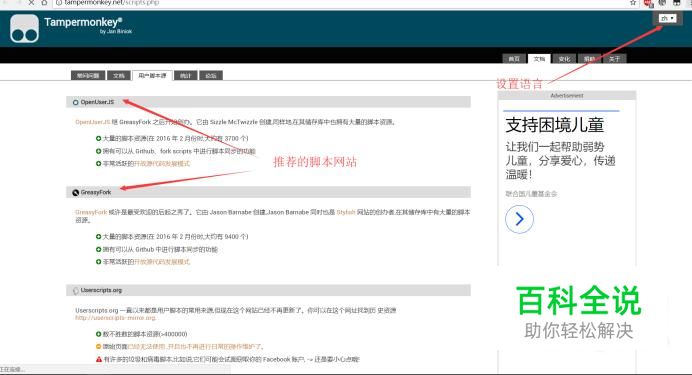Open the 统计 sub-tab
The image size is (692, 375).
[185, 76]
